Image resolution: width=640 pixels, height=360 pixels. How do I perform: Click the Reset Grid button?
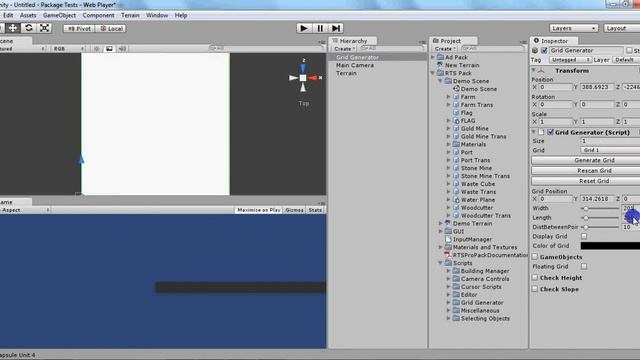(x=586, y=181)
